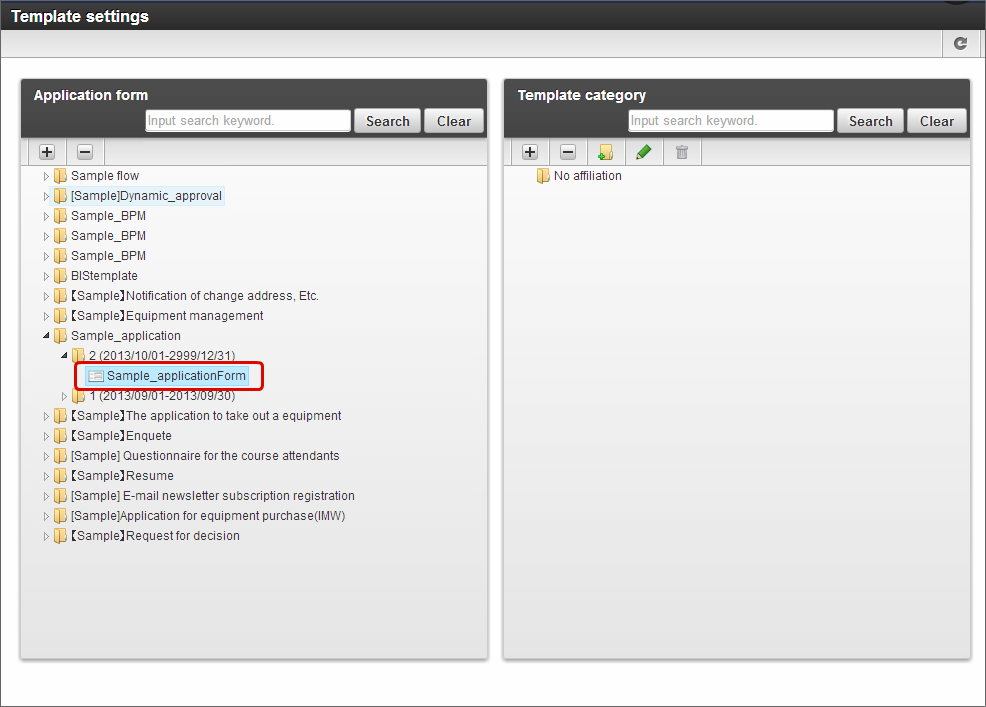Viewport: 986px width, 707px height.
Task: Click Search in Application form panel
Action: pyautogui.click(x=387, y=121)
